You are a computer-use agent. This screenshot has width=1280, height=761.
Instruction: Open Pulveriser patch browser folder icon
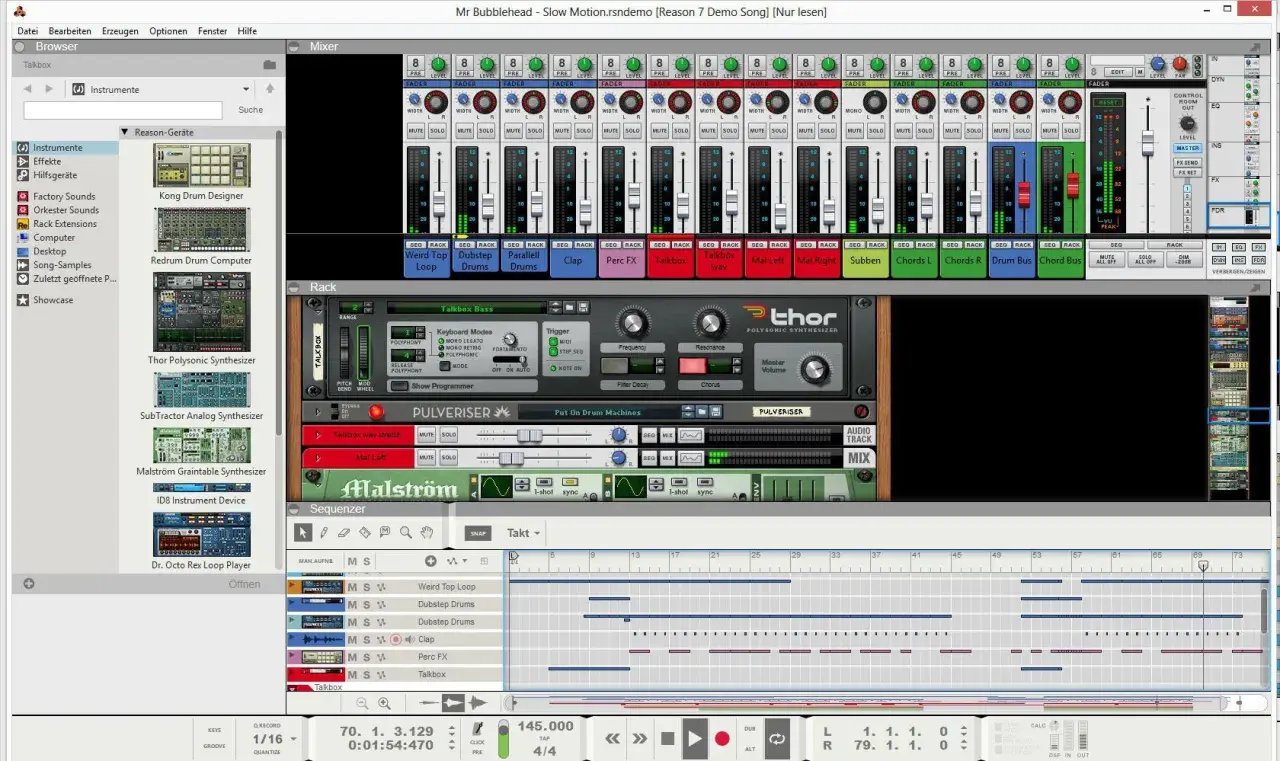702,411
